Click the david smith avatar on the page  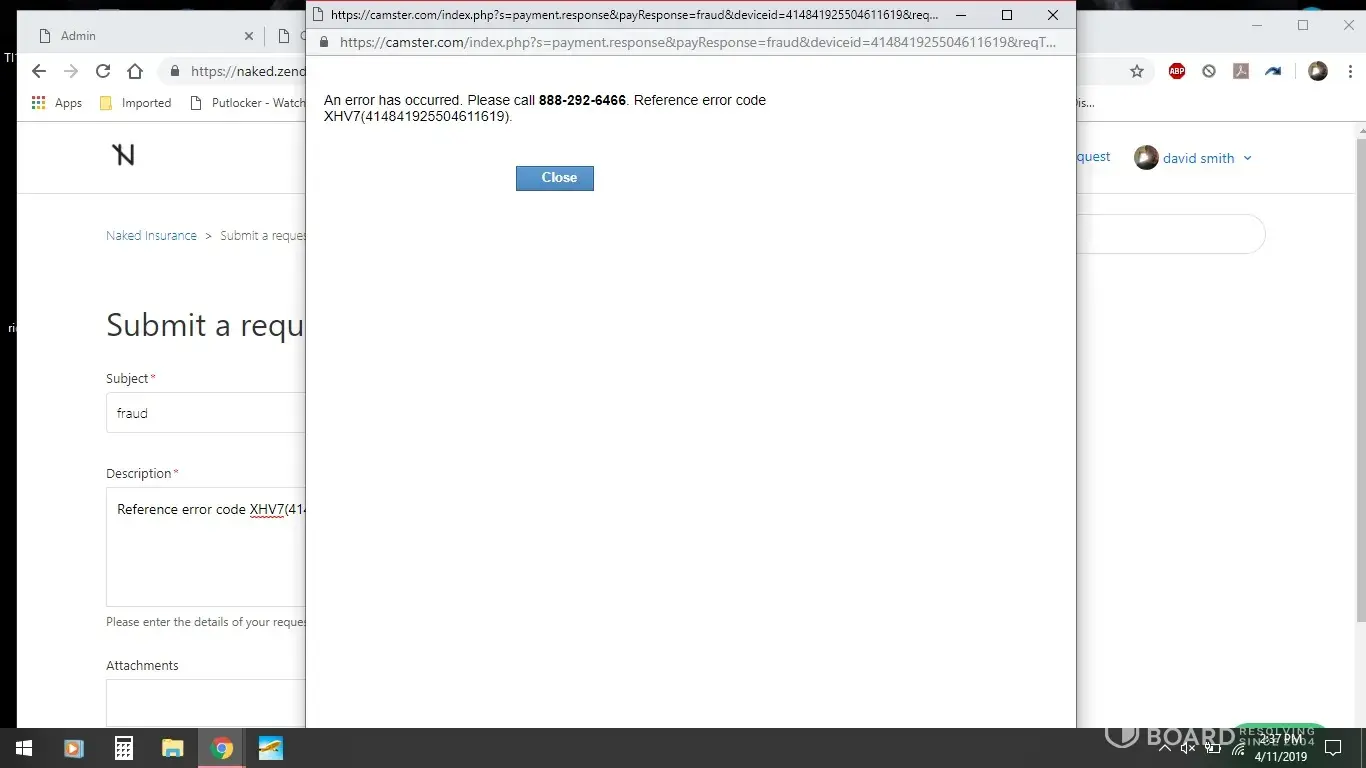[1146, 158]
